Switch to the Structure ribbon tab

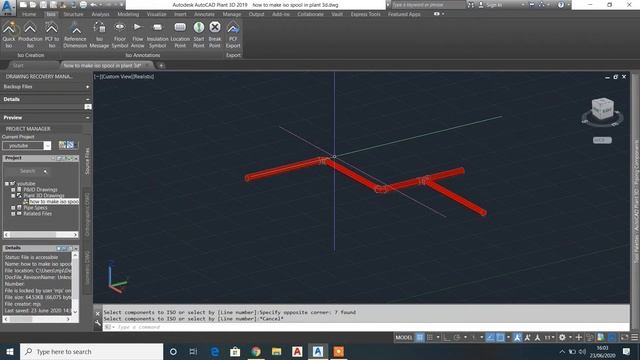click(73, 14)
